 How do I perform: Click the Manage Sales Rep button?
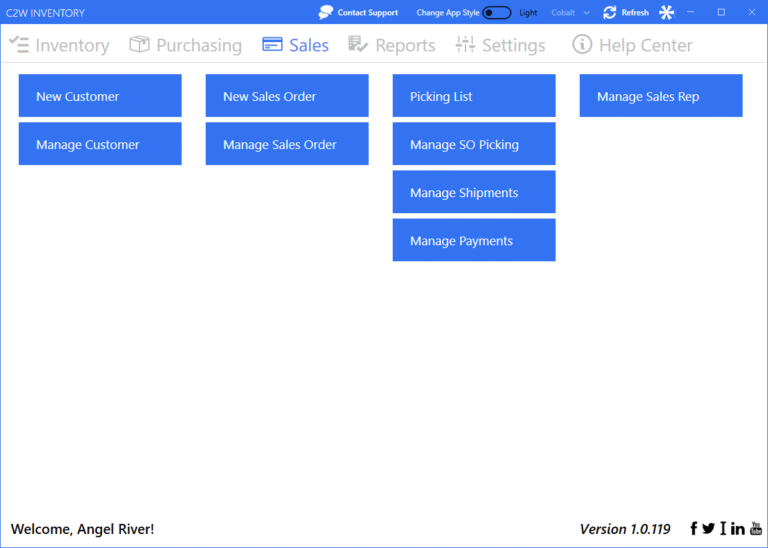pyautogui.click(x=661, y=96)
